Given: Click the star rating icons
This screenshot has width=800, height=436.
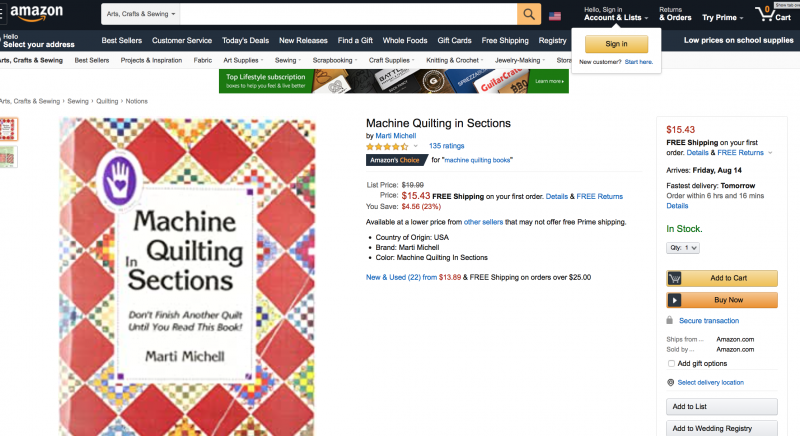Looking at the screenshot, I should pyautogui.click(x=387, y=146).
